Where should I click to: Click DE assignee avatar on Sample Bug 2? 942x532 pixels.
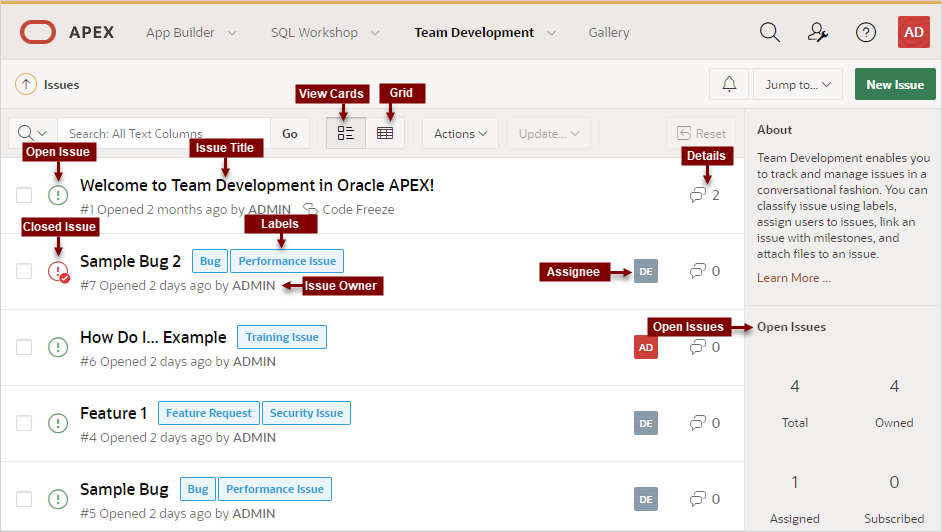(x=646, y=271)
